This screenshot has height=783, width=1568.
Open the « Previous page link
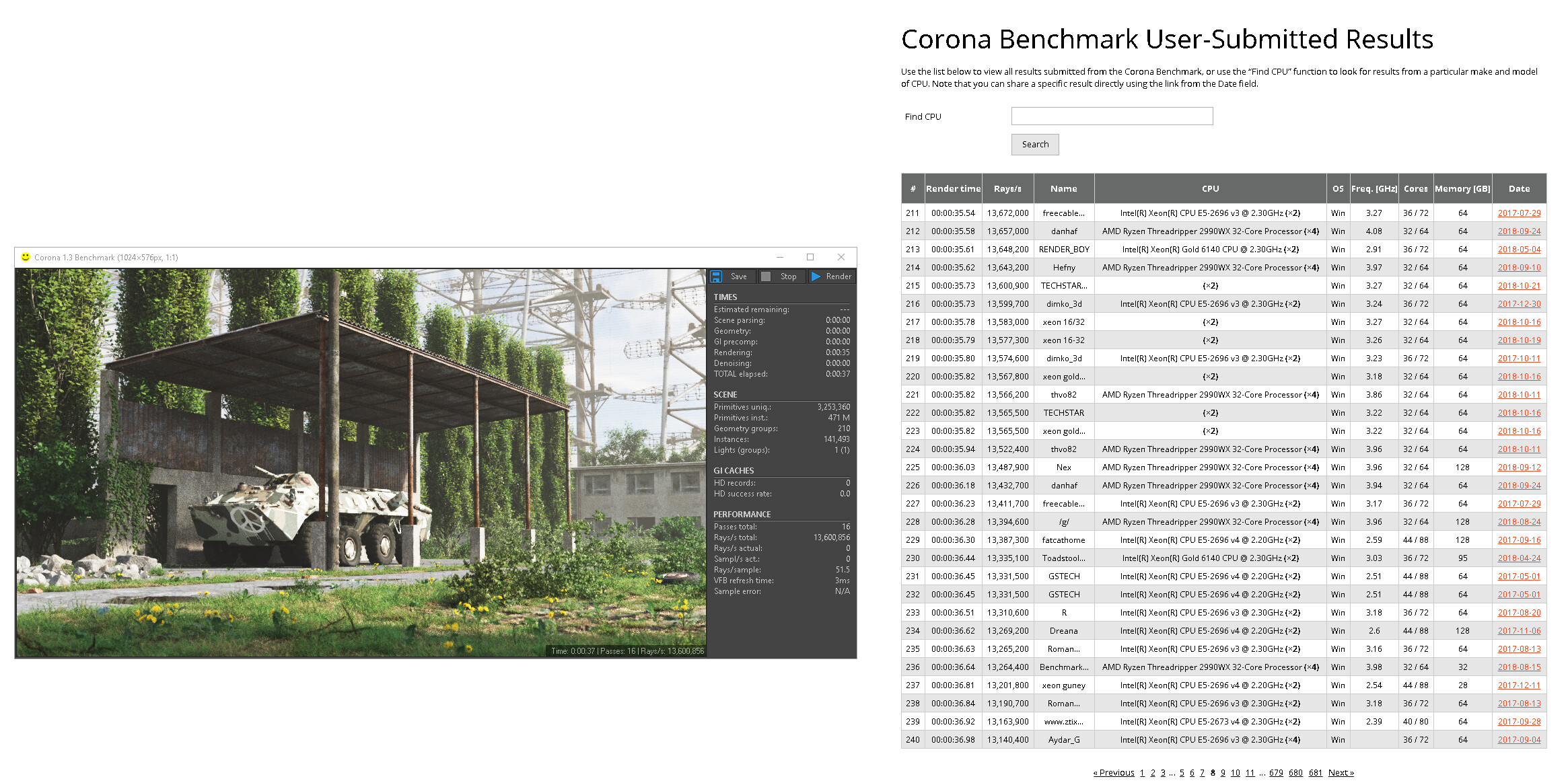click(1114, 772)
